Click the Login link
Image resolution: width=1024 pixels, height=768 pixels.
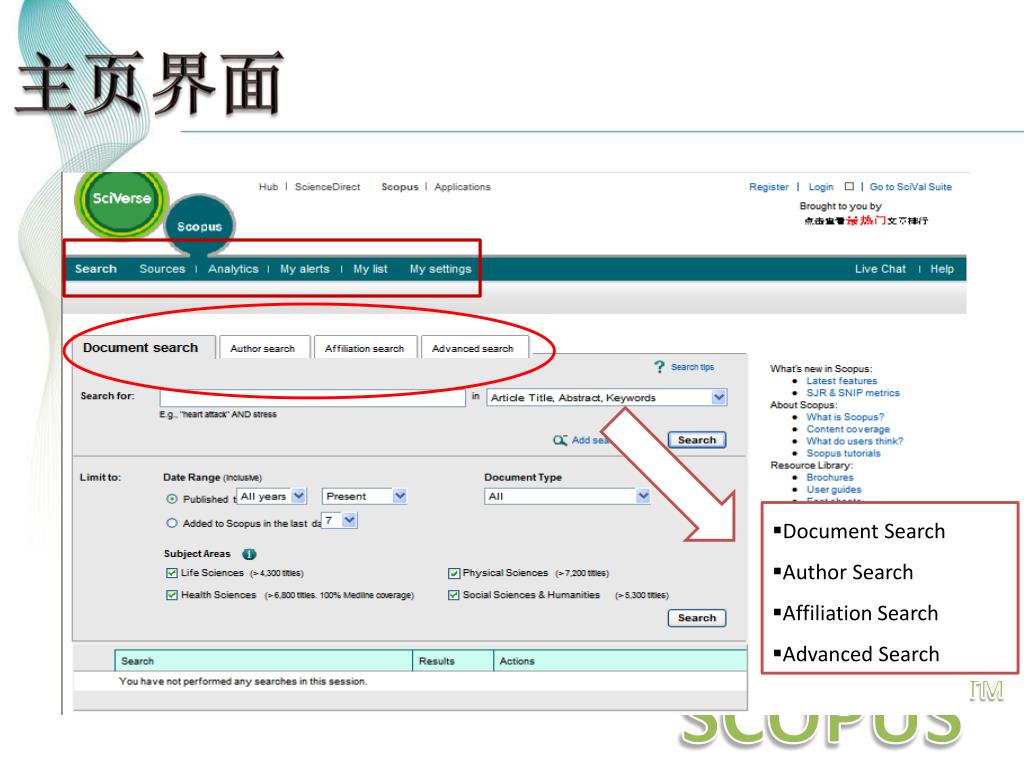coord(821,187)
